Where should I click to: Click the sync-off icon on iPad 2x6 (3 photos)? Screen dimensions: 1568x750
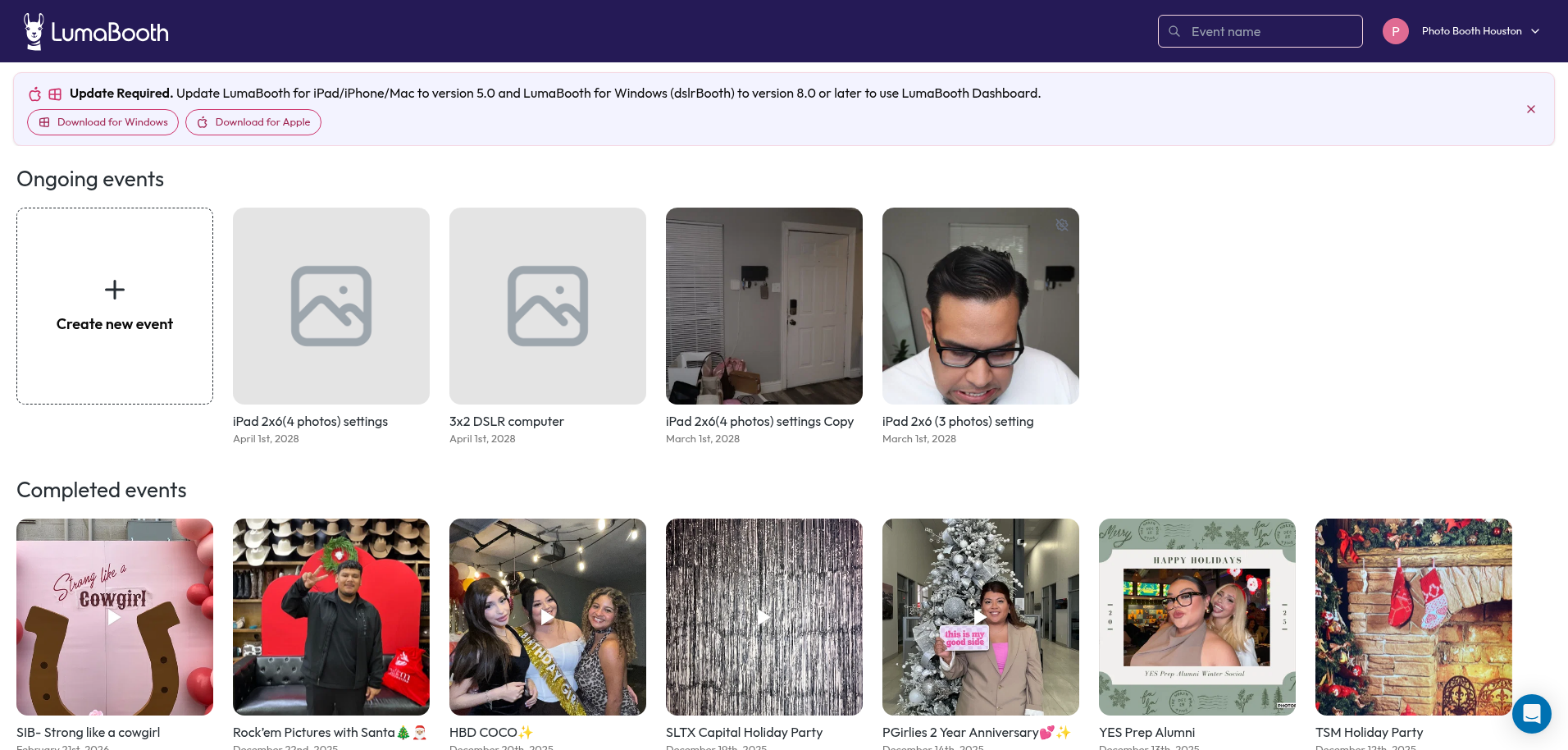coord(1062,225)
